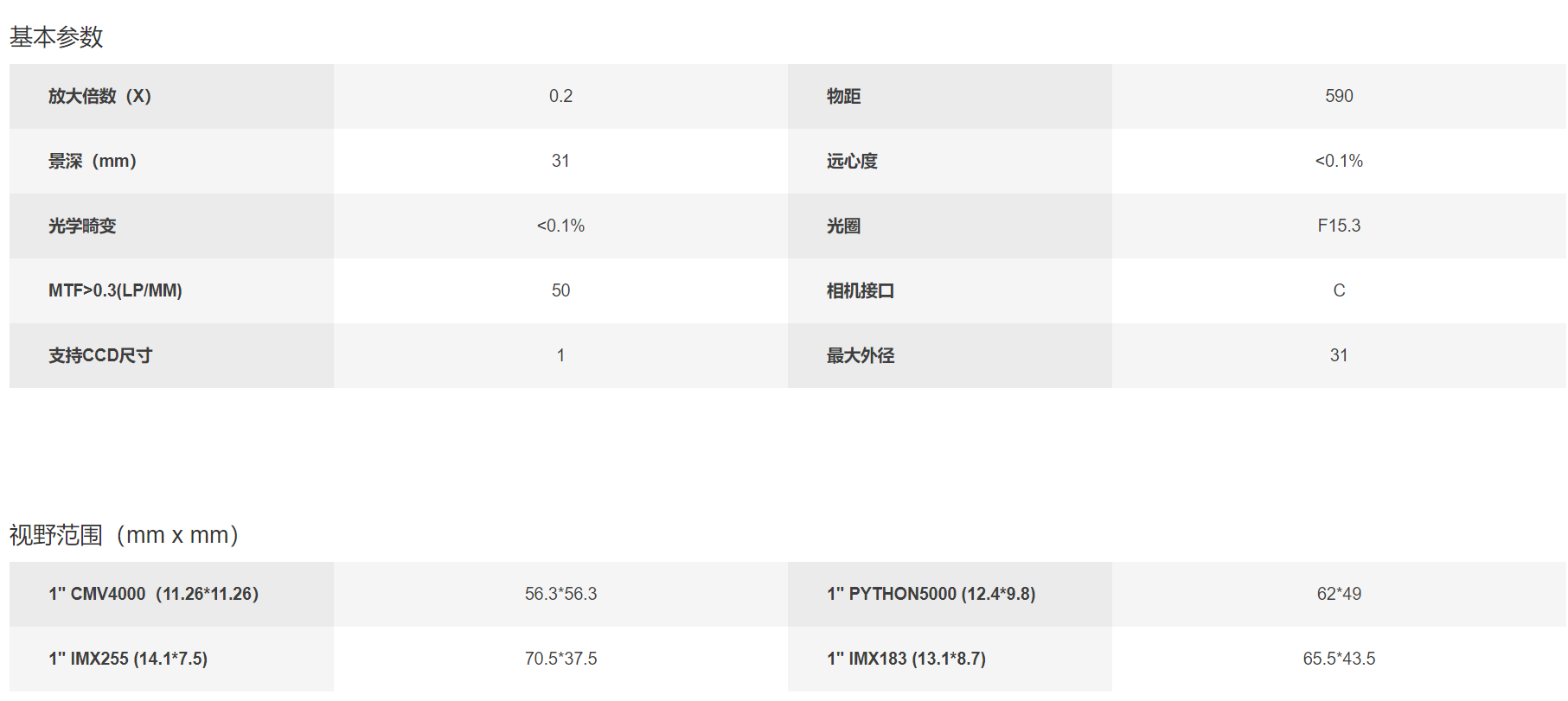
Task: Click the MTF>0.3(LP/MM) label
Action: point(115,290)
